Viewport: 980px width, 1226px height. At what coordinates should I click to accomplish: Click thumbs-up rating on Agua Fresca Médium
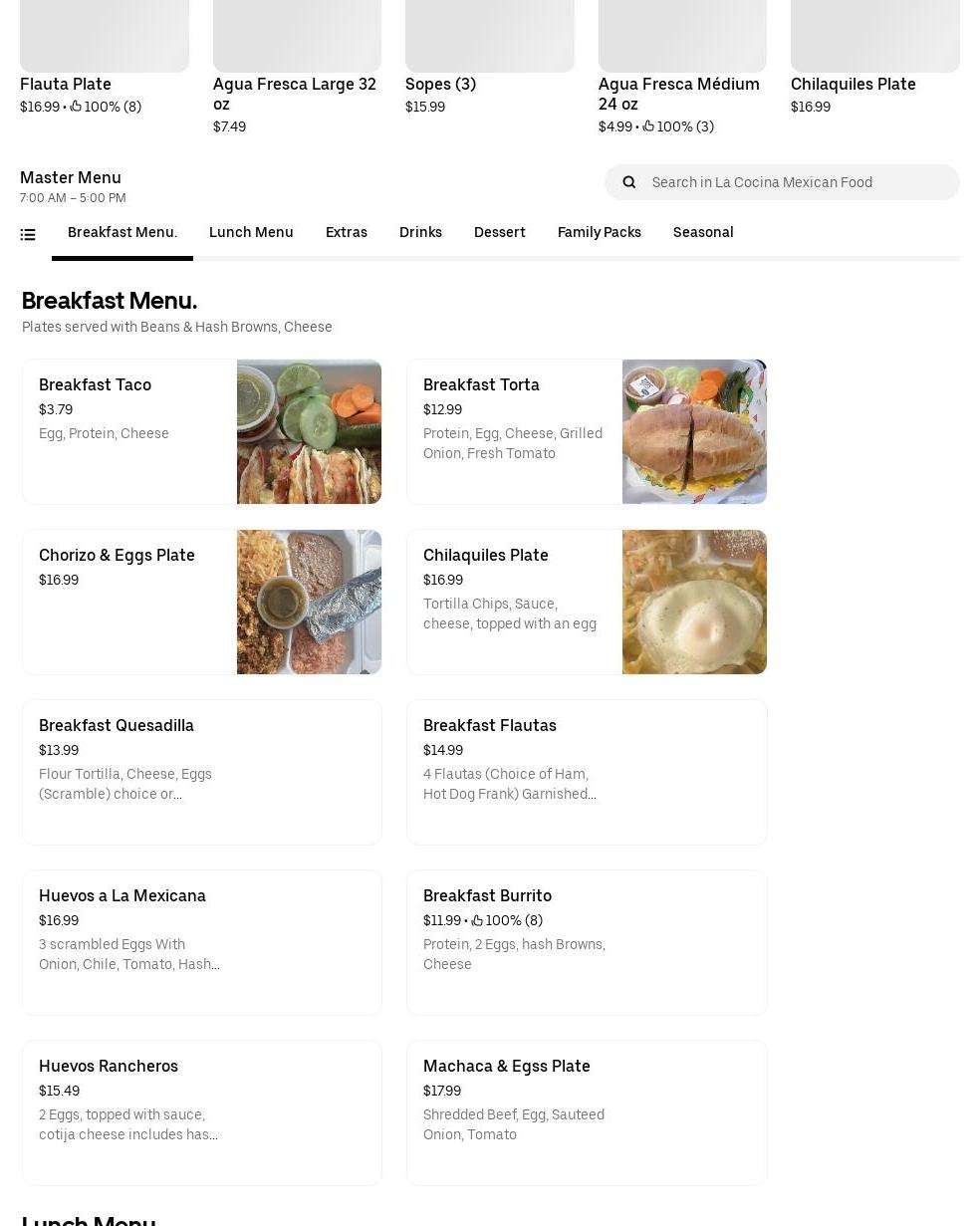click(x=648, y=126)
